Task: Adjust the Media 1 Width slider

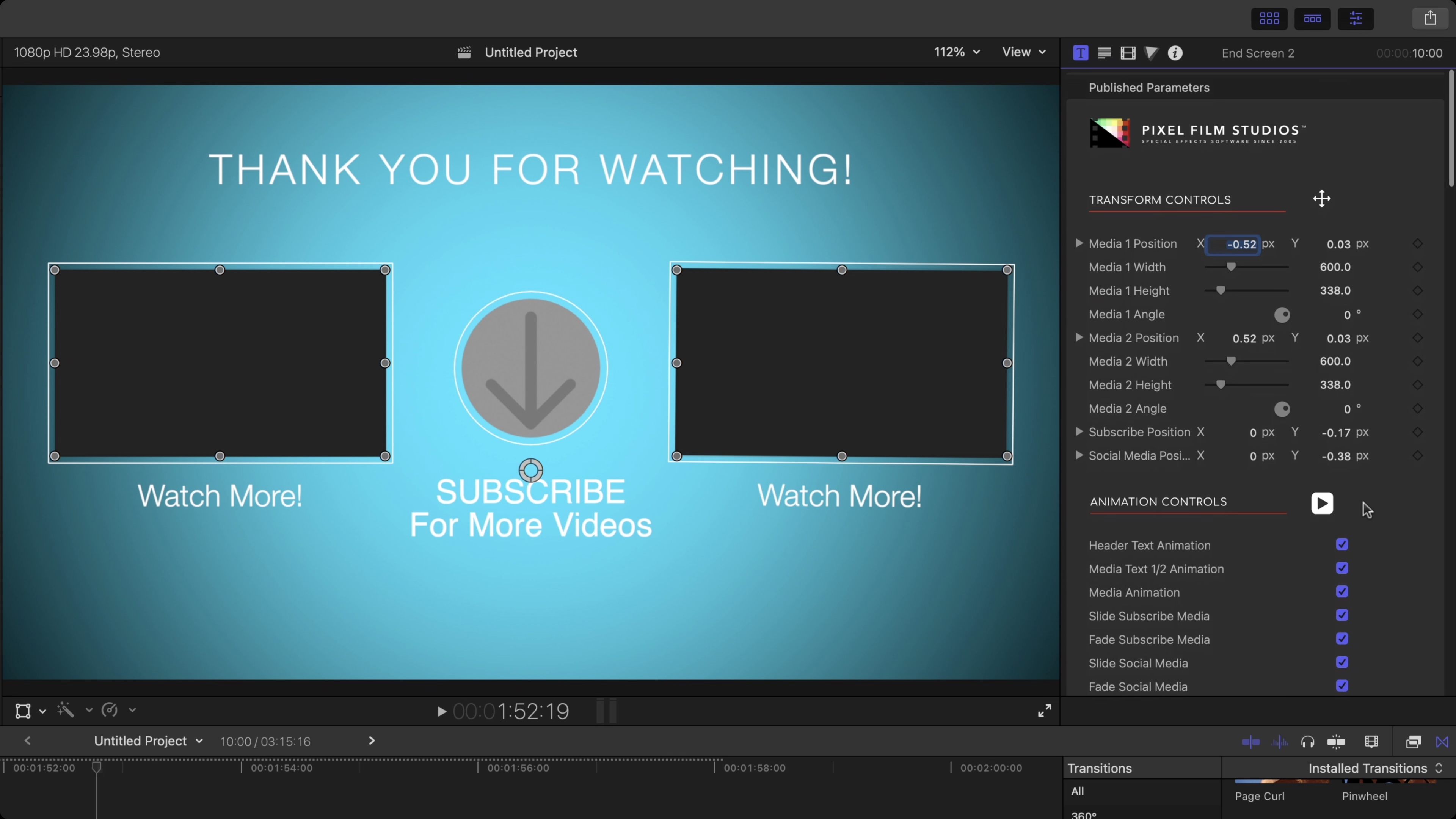Action: click(1231, 267)
